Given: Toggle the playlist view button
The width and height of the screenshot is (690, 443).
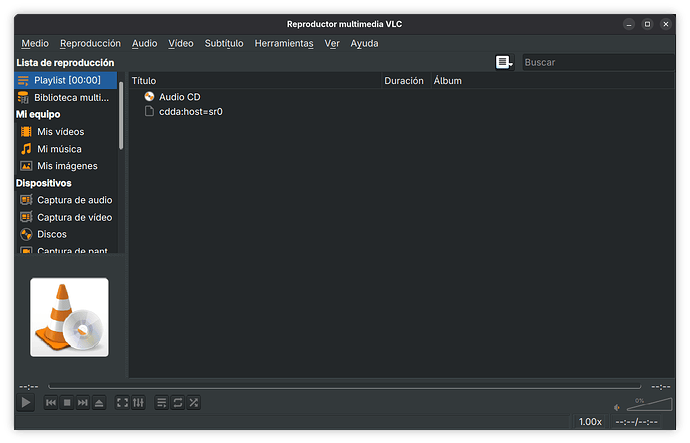Looking at the screenshot, I should tap(161, 403).
